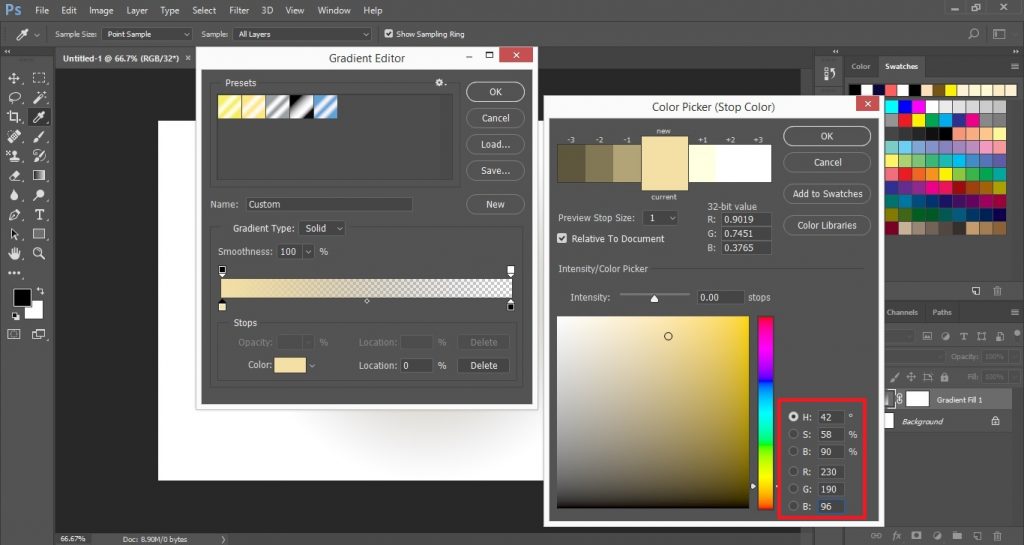Create a new swatch from the panel icon
Viewport: 1024px width, 545px height.
point(976,291)
